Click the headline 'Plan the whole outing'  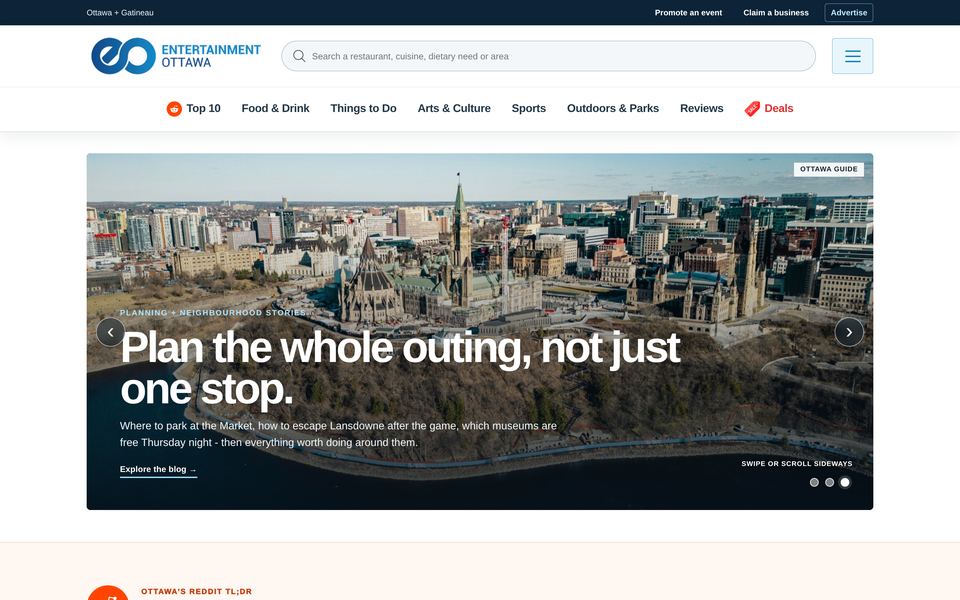[x=400, y=369]
